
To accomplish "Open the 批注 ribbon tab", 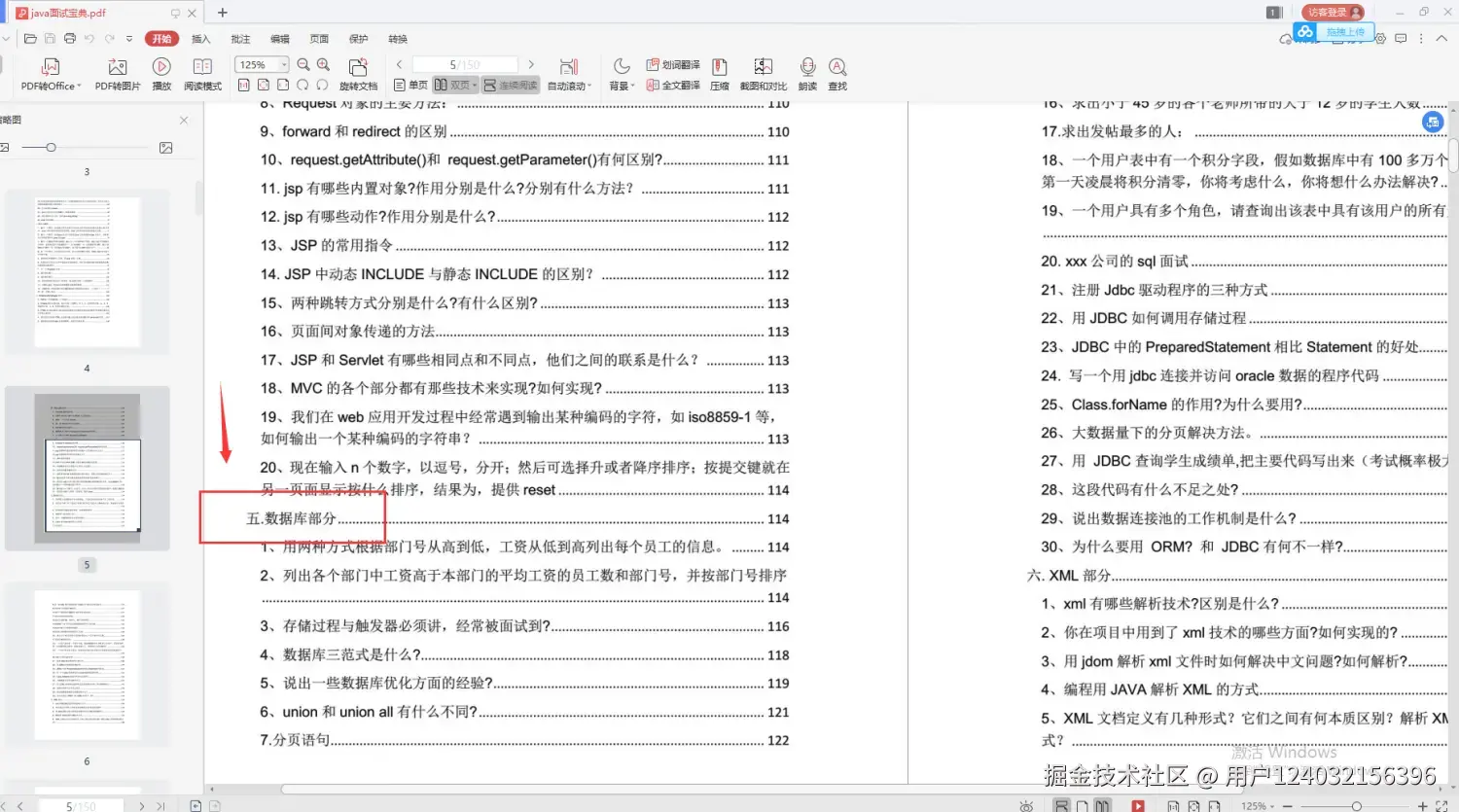I will [240, 39].
